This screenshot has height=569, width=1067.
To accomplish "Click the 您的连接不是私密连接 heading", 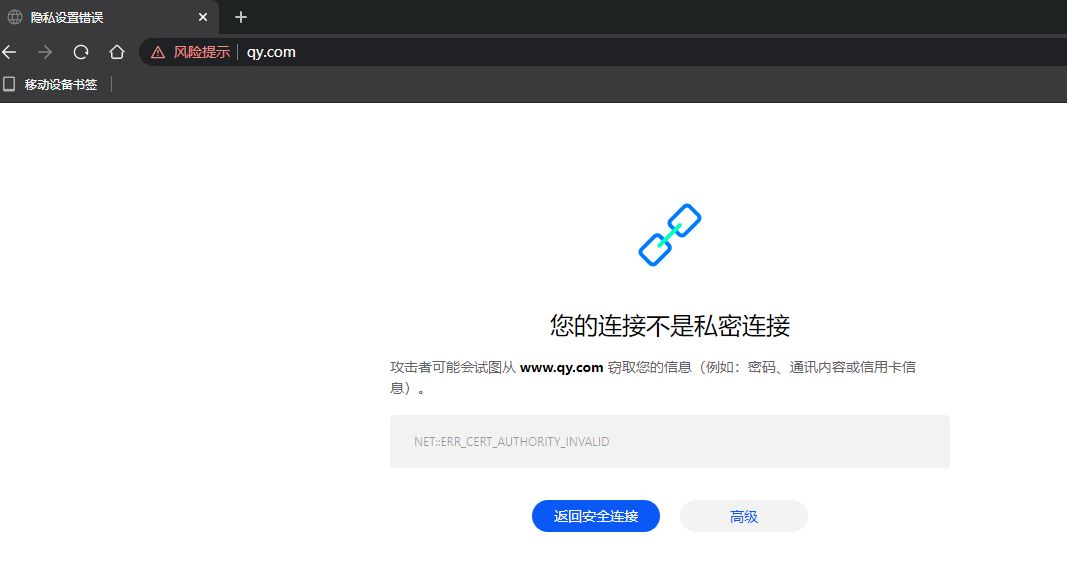I will pos(670,326).
